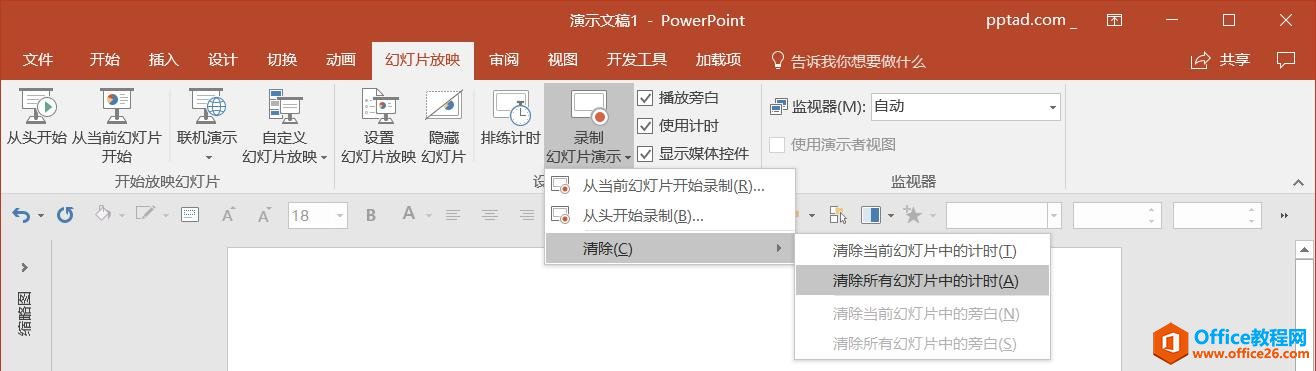Click the decrease font size icon
The image size is (1316, 371).
click(x=264, y=215)
